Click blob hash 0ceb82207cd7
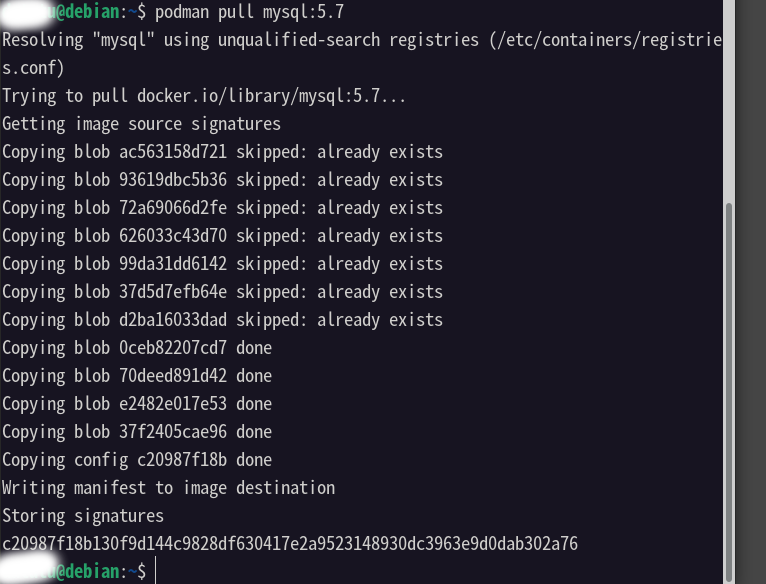Screen dimensions: 766x584 [x=173, y=348]
